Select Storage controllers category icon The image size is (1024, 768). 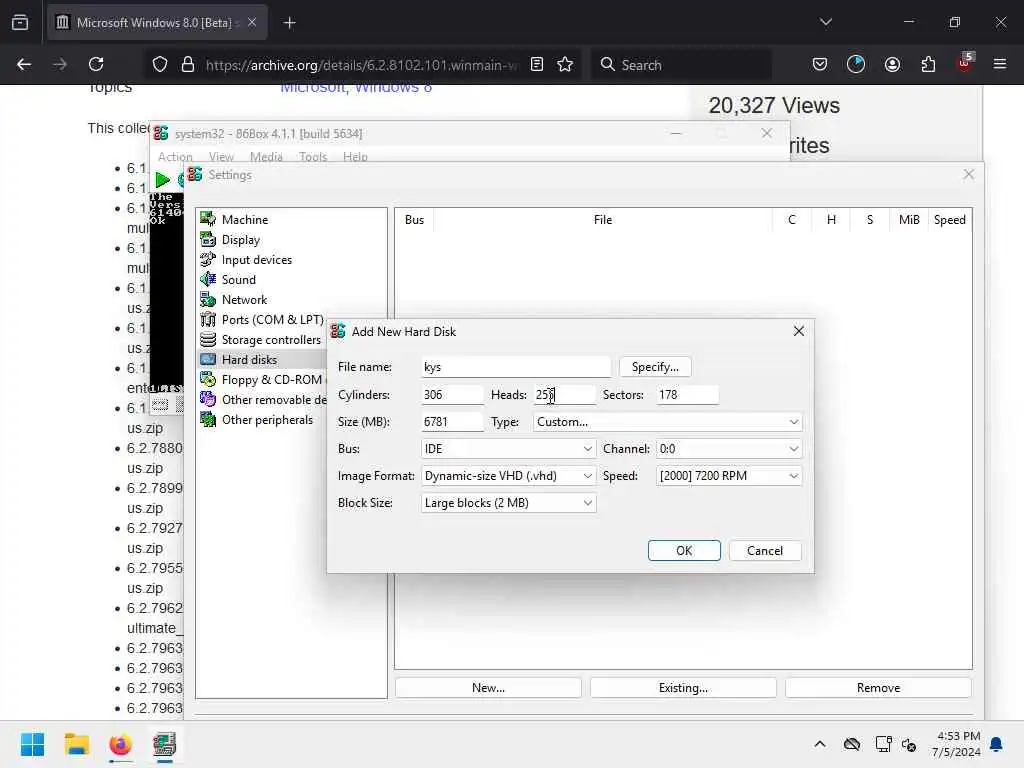point(208,340)
